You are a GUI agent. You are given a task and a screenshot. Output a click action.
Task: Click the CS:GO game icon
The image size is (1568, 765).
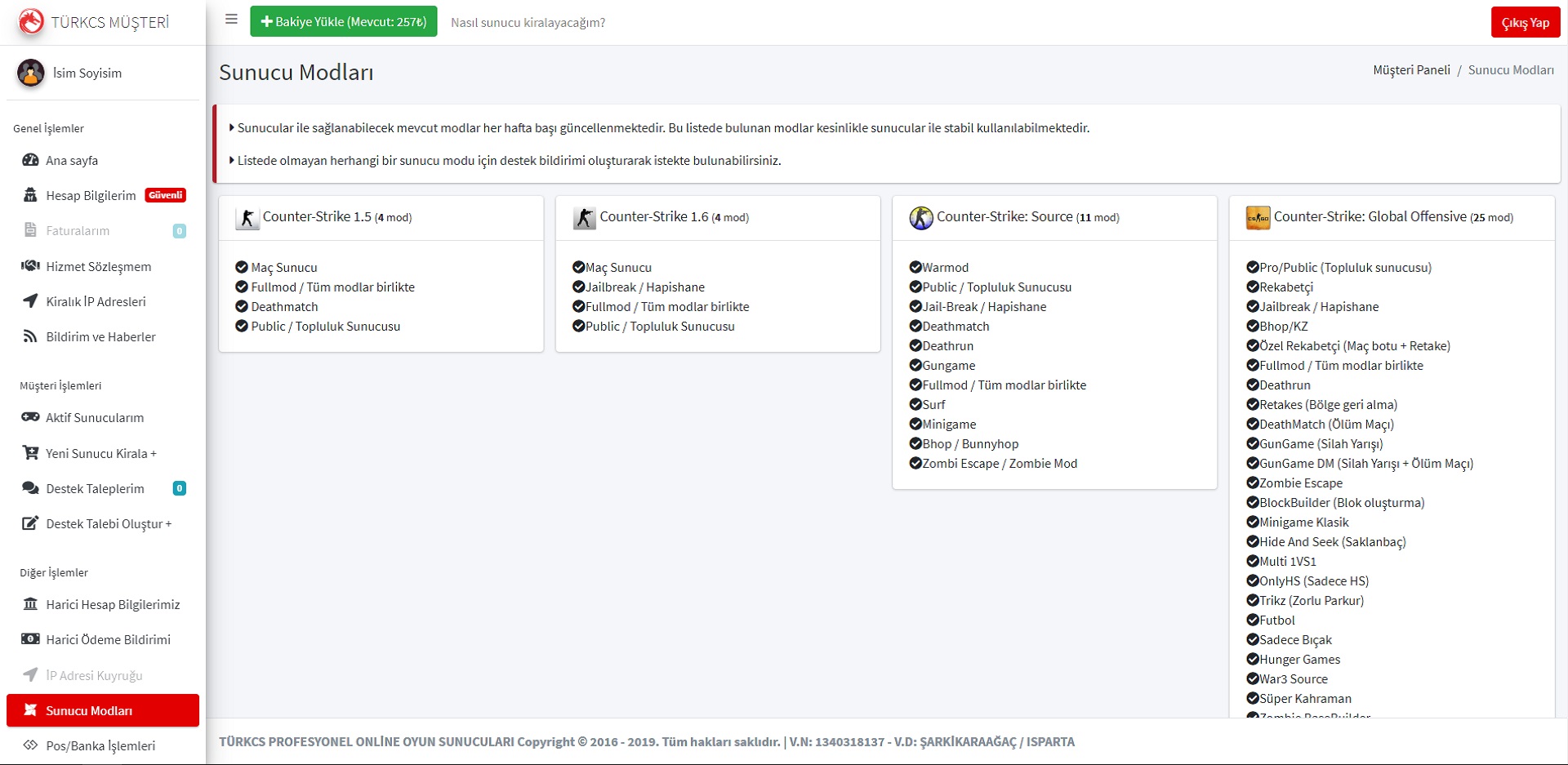[1258, 218]
